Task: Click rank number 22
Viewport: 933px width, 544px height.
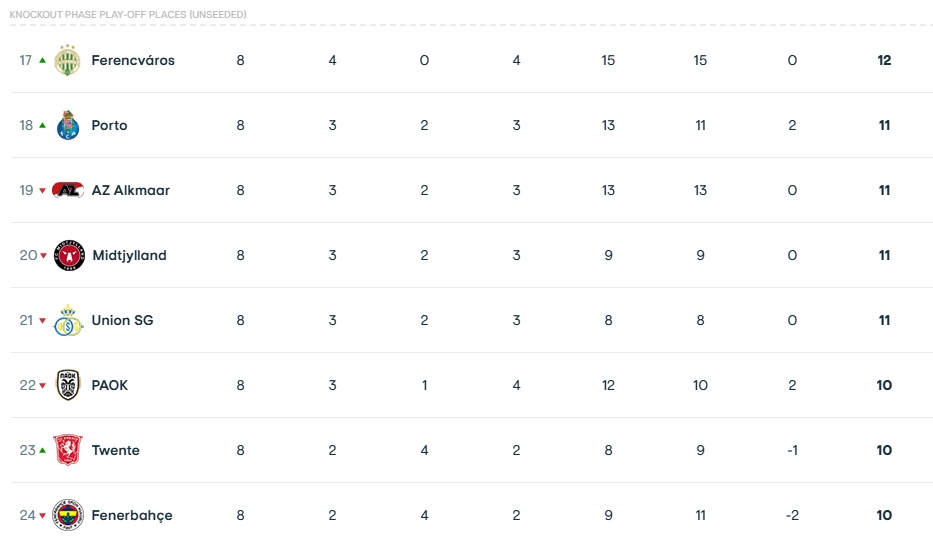Action: coord(27,385)
